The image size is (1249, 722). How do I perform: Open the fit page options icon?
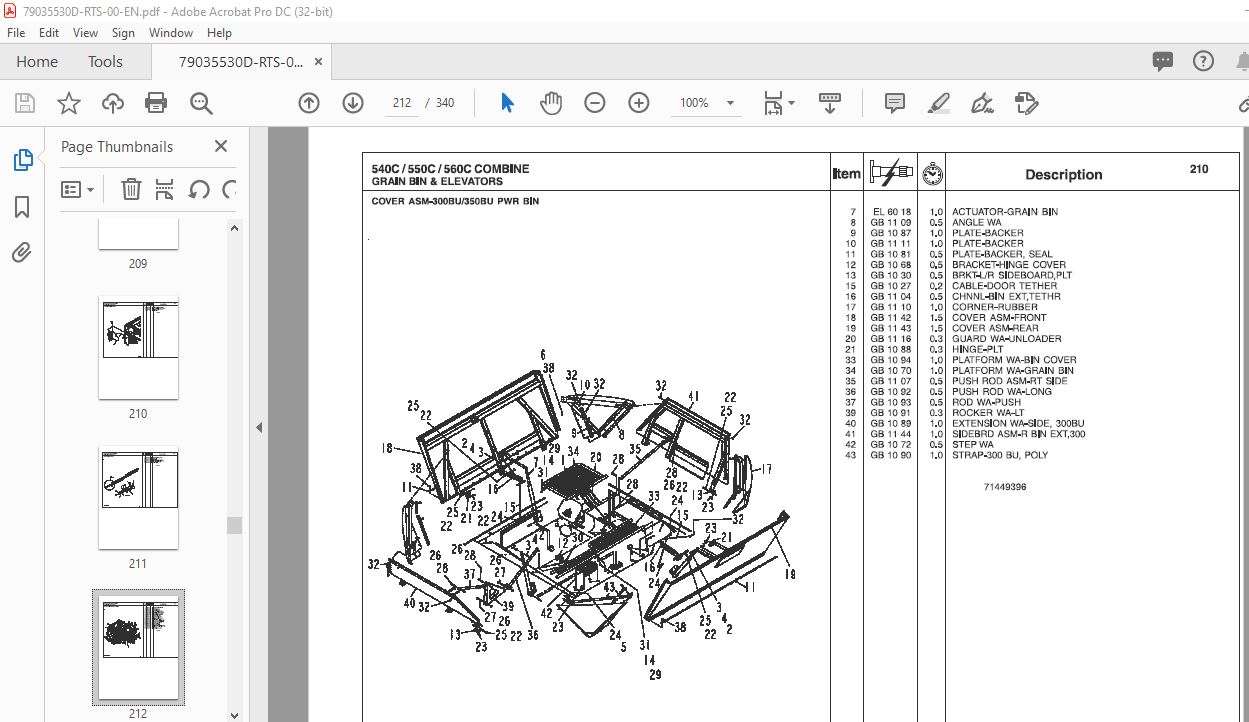pyautogui.click(x=779, y=103)
